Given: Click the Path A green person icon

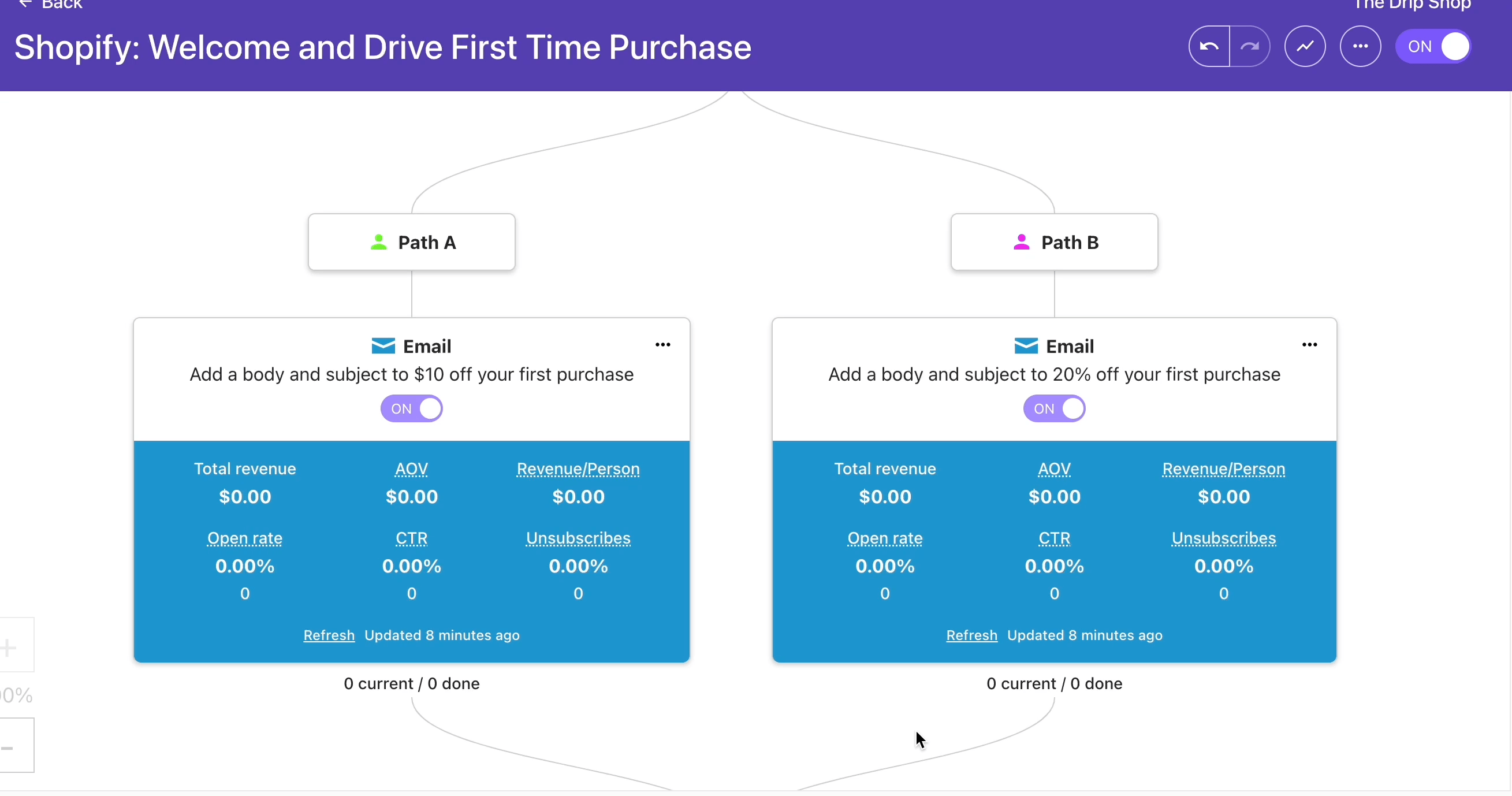Looking at the screenshot, I should (x=379, y=243).
